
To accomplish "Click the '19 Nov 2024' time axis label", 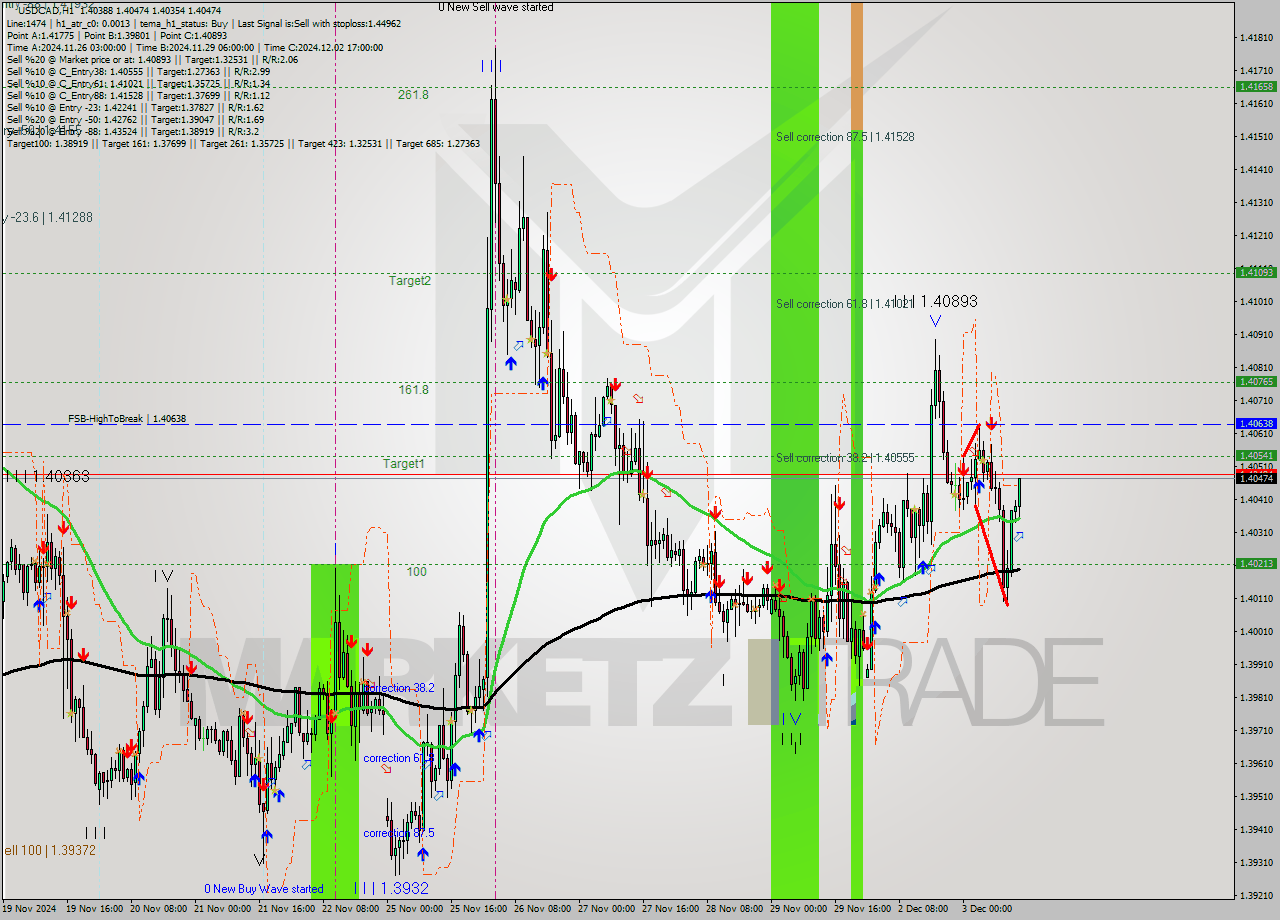I will [x=28, y=909].
